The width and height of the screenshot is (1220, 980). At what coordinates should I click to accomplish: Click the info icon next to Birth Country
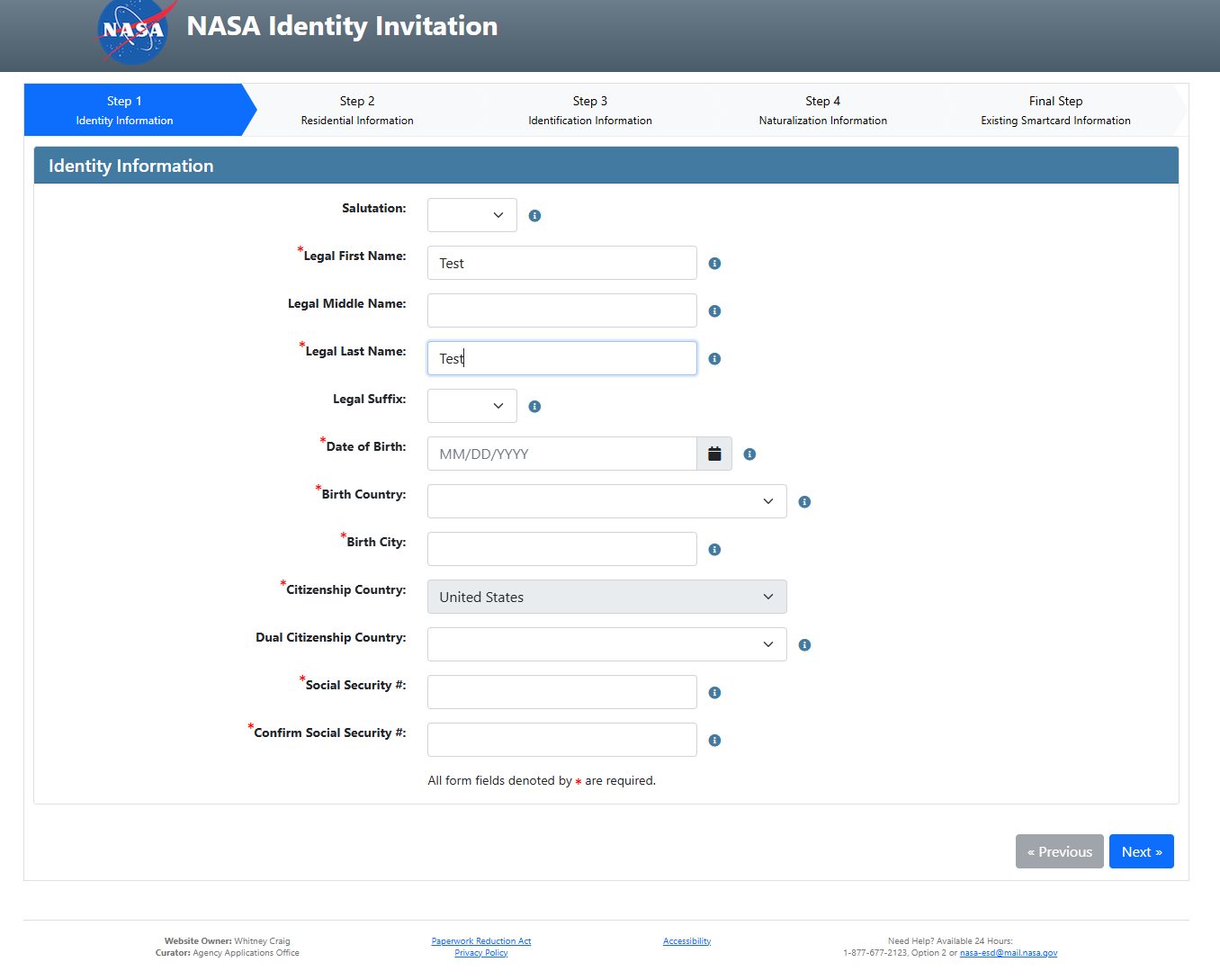point(804,502)
